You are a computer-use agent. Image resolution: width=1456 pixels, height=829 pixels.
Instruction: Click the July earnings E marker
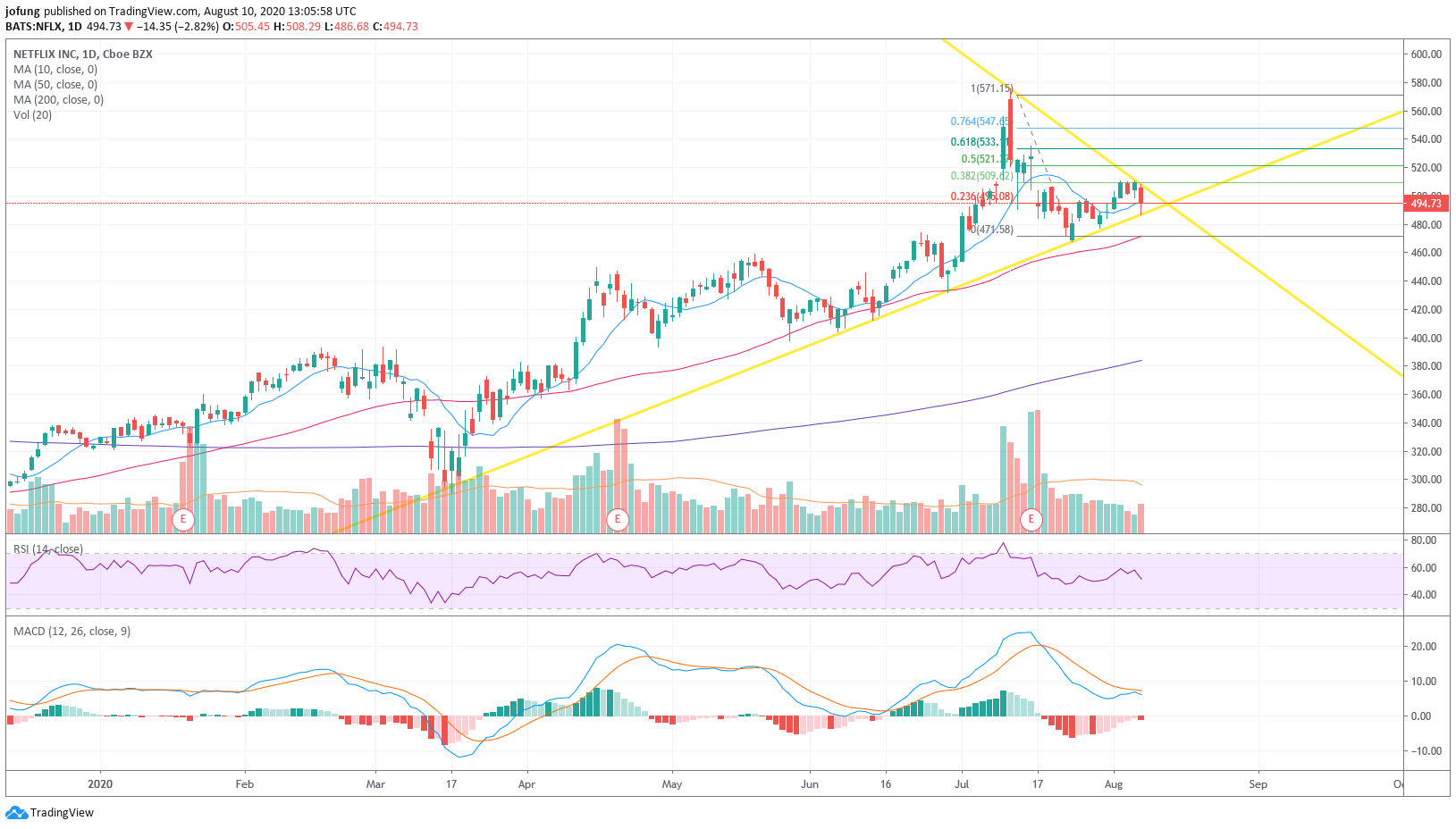[x=1032, y=519]
